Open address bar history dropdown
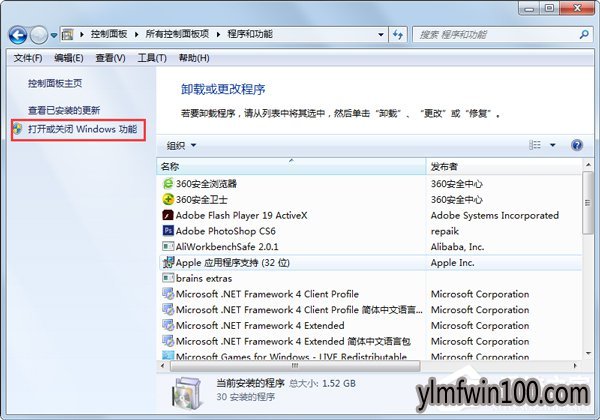Image resolution: width=600 pixels, height=420 pixels. click(381, 34)
